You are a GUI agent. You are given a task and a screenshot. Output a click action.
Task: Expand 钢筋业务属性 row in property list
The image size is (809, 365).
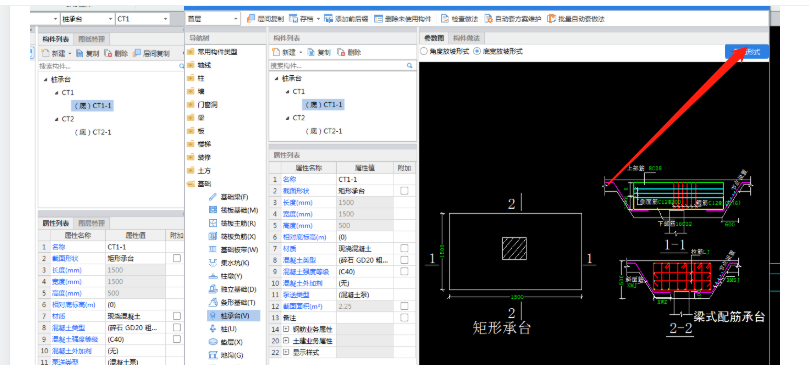pyautogui.click(x=285, y=329)
